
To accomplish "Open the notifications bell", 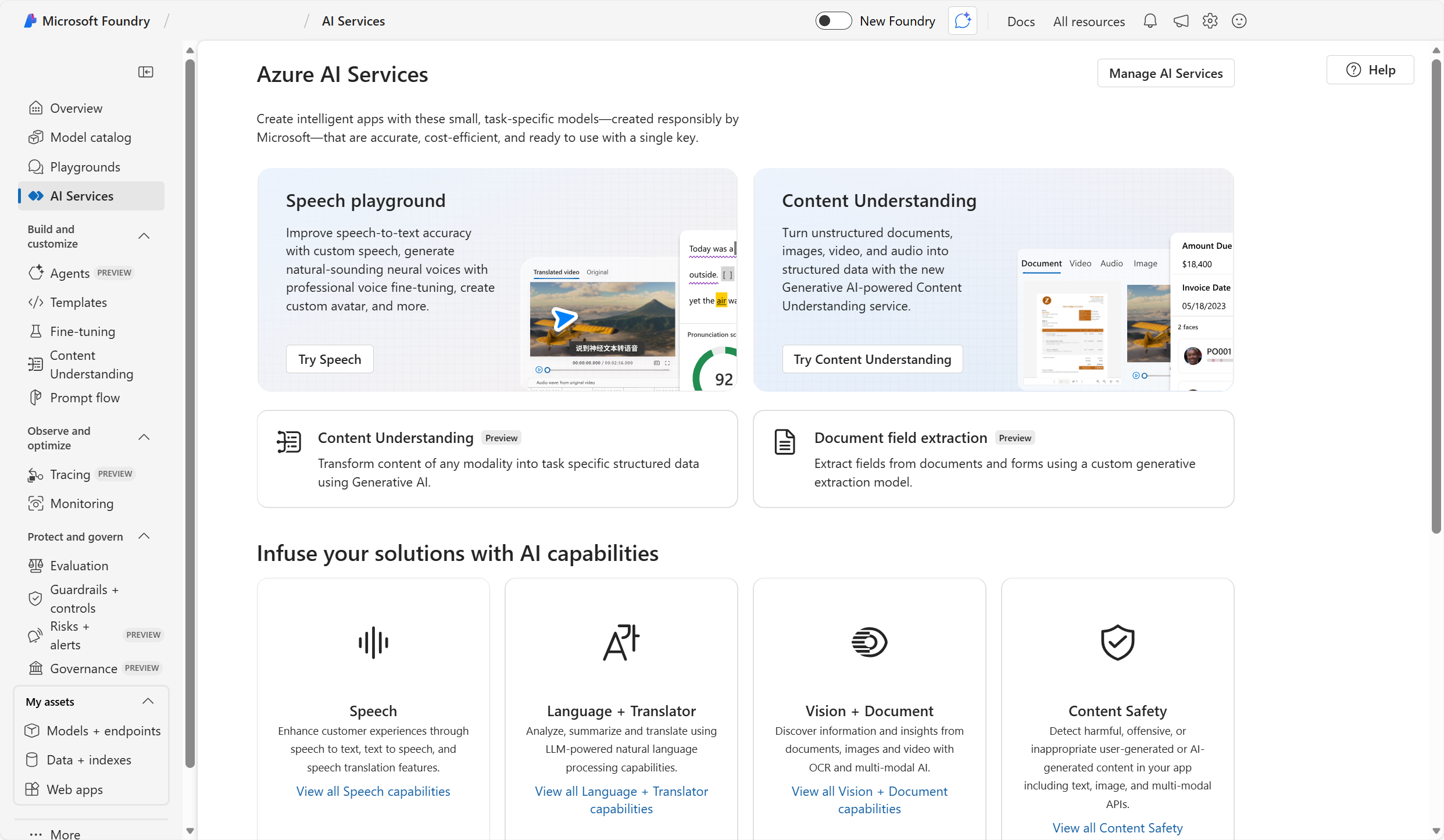I will pyautogui.click(x=1150, y=21).
